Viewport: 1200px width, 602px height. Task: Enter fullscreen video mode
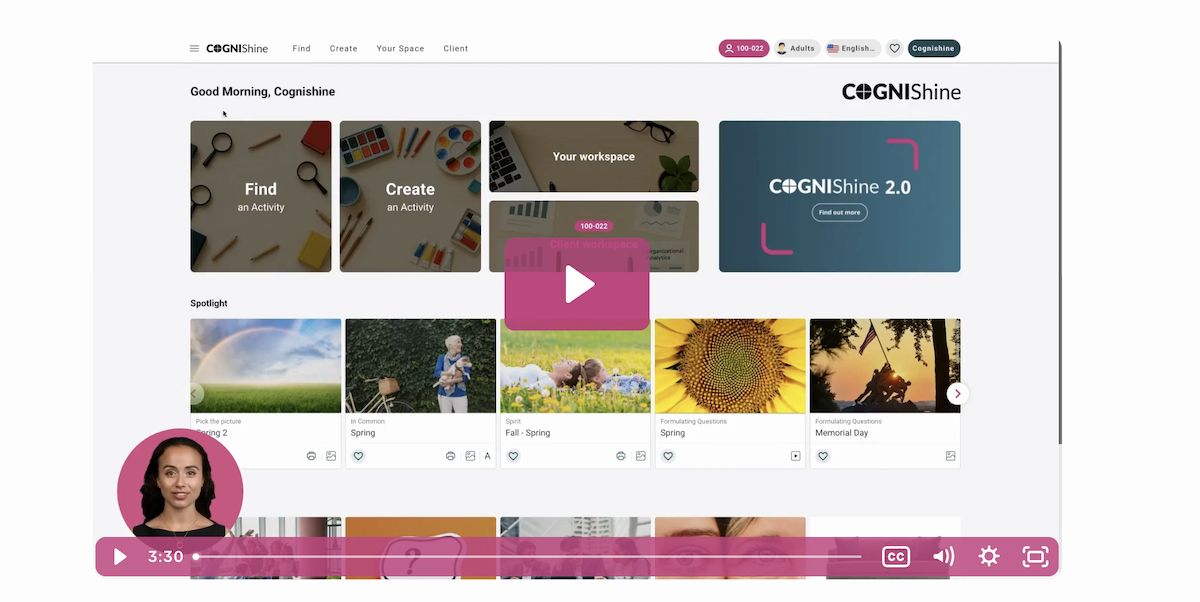1035,557
